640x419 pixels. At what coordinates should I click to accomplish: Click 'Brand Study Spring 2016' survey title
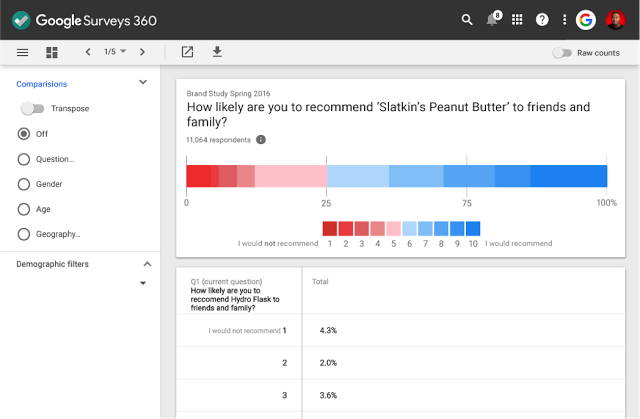pyautogui.click(x=228, y=93)
